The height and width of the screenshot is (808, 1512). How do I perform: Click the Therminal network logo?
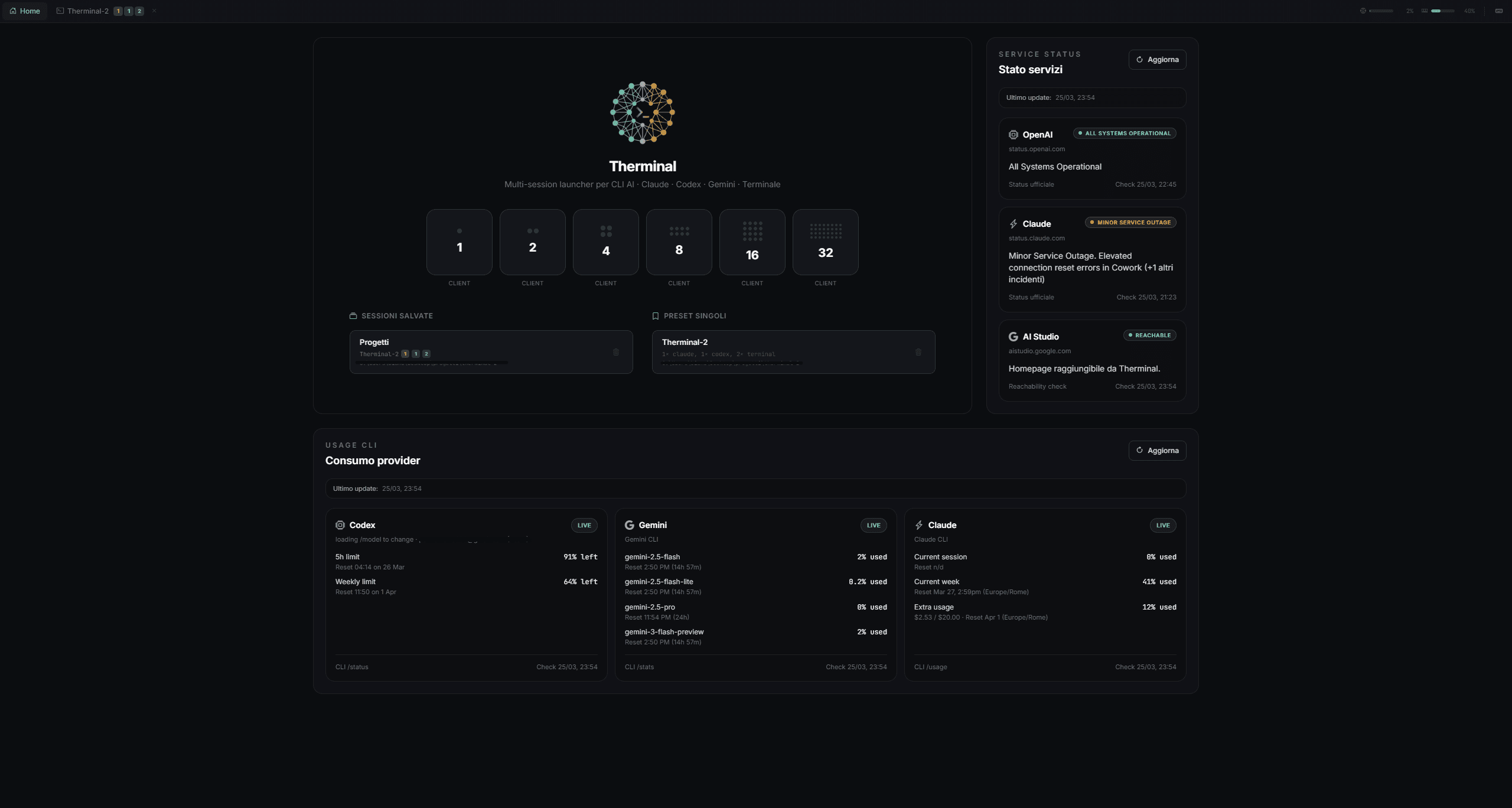pos(642,113)
